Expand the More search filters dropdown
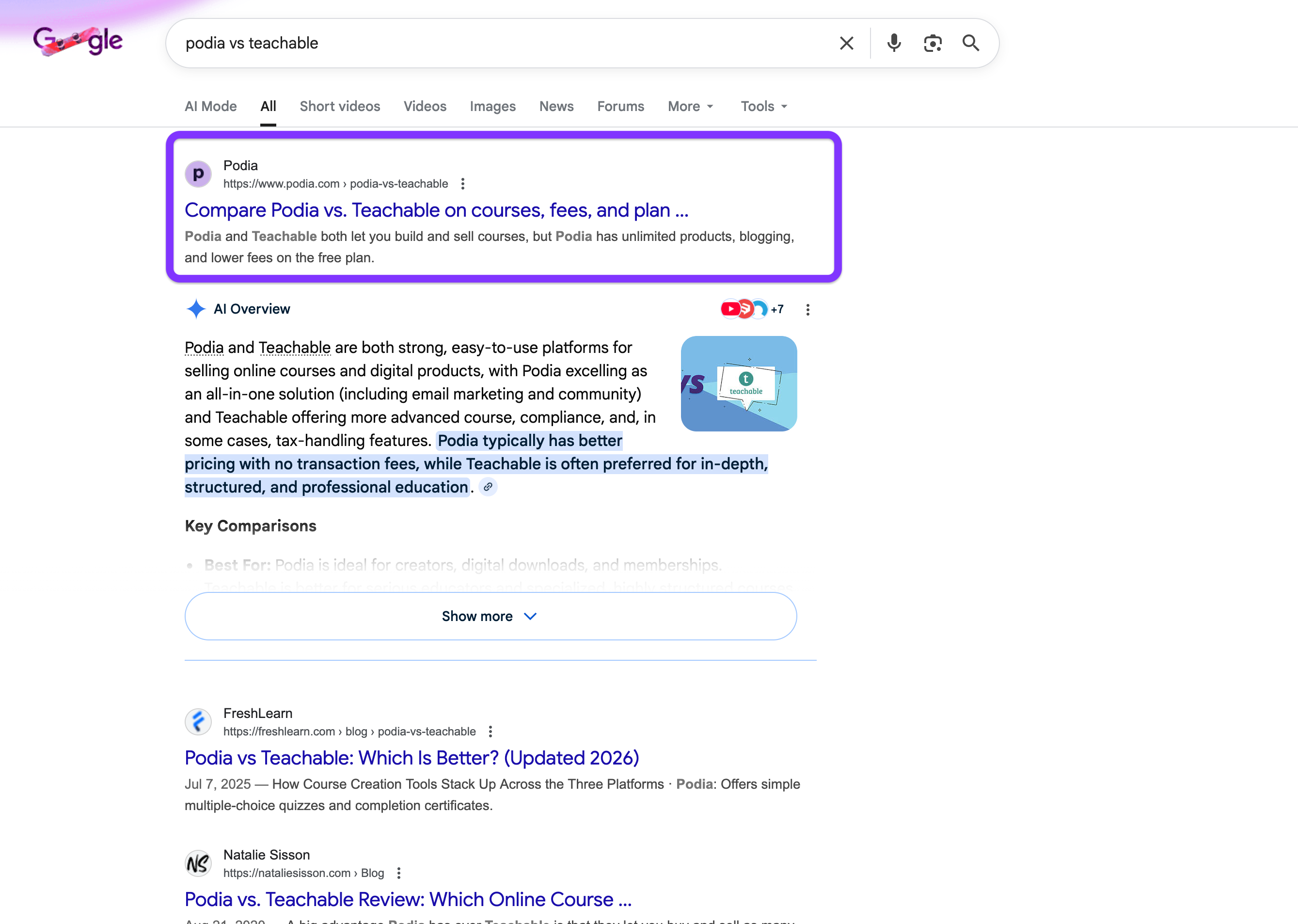 click(690, 106)
